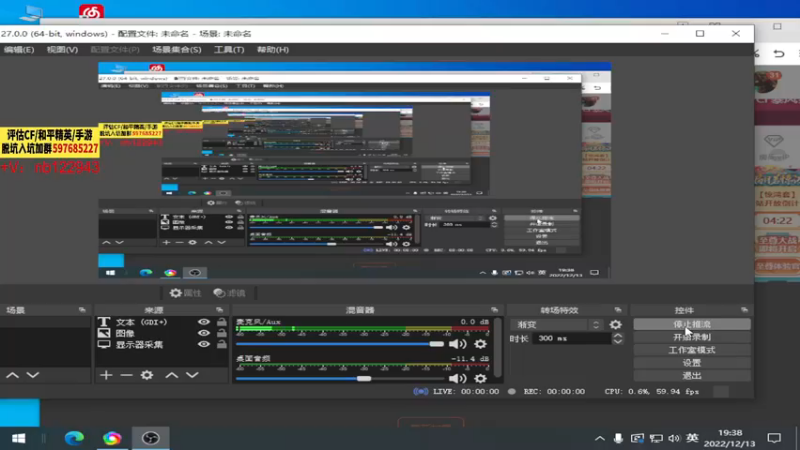The image size is (800, 450).
Task: Add a new source with the plus icon
Action: (x=106, y=376)
